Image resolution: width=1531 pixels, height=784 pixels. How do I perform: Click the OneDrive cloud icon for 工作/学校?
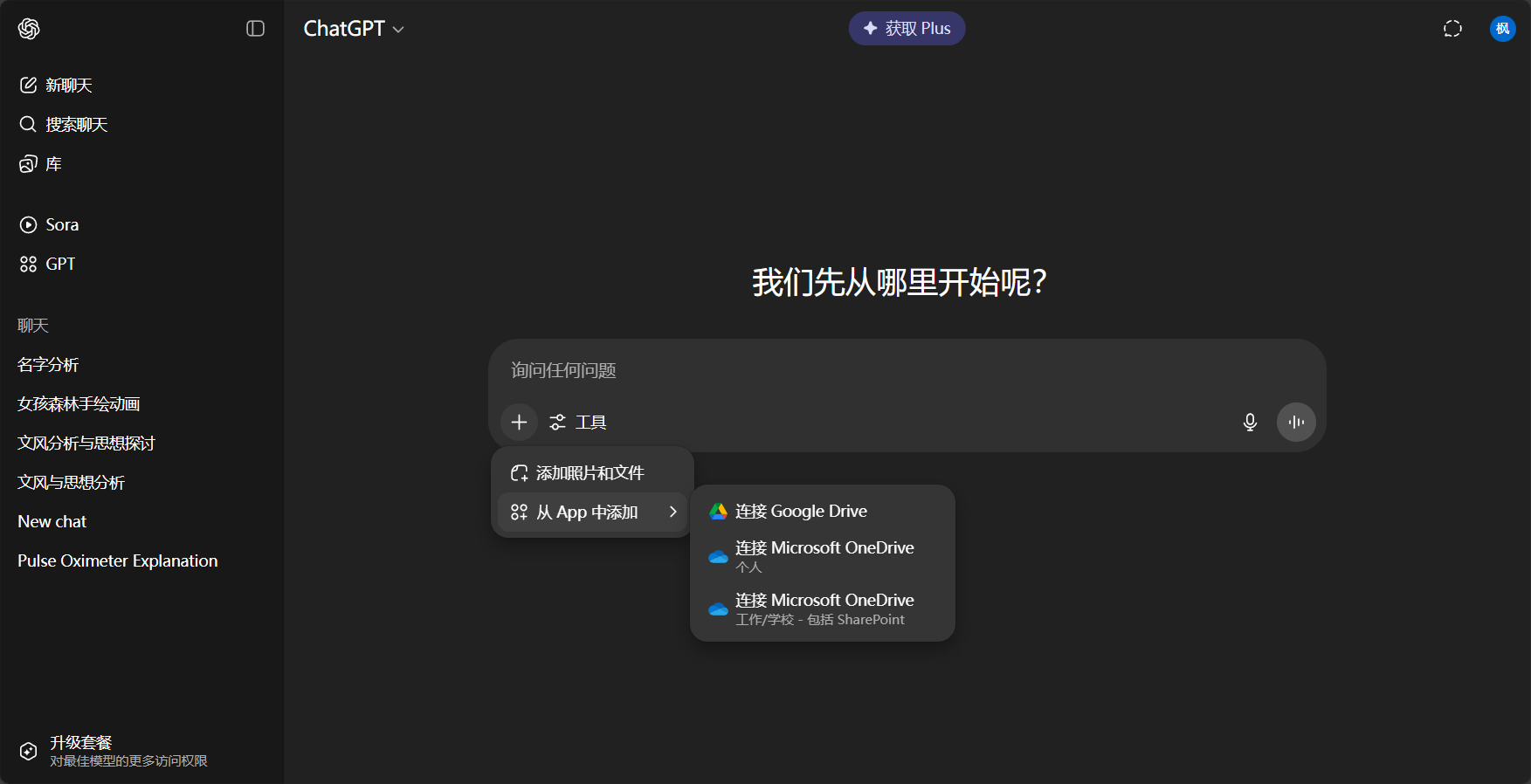point(718,609)
